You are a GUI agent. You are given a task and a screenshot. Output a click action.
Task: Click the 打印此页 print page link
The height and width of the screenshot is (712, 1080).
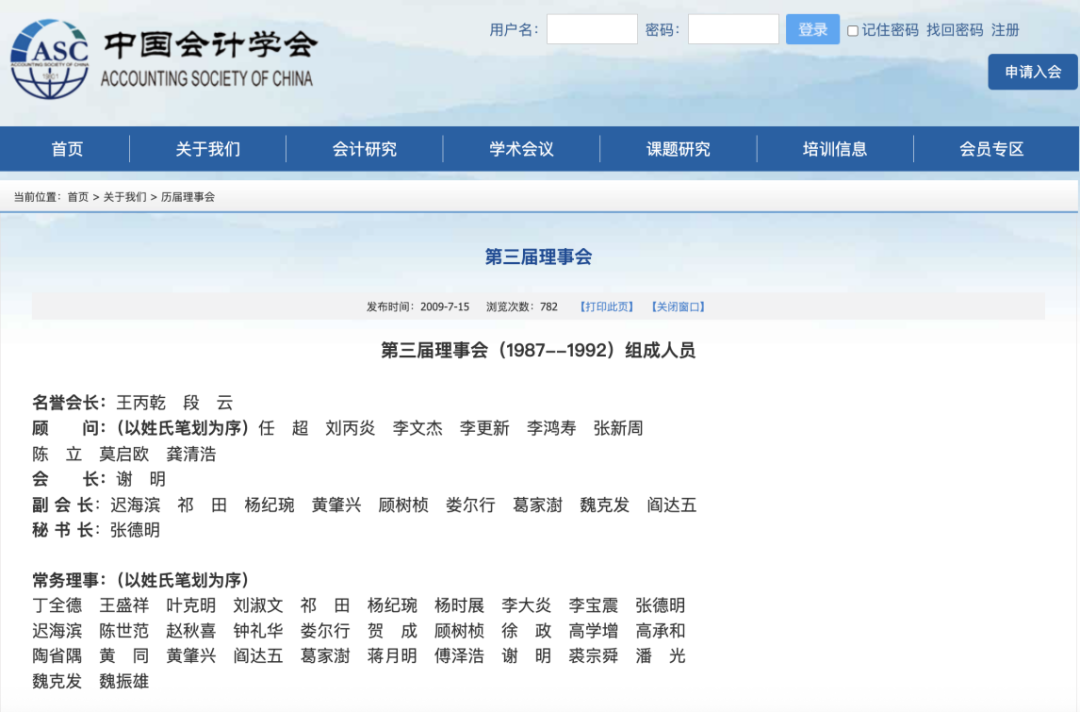[x=606, y=307]
